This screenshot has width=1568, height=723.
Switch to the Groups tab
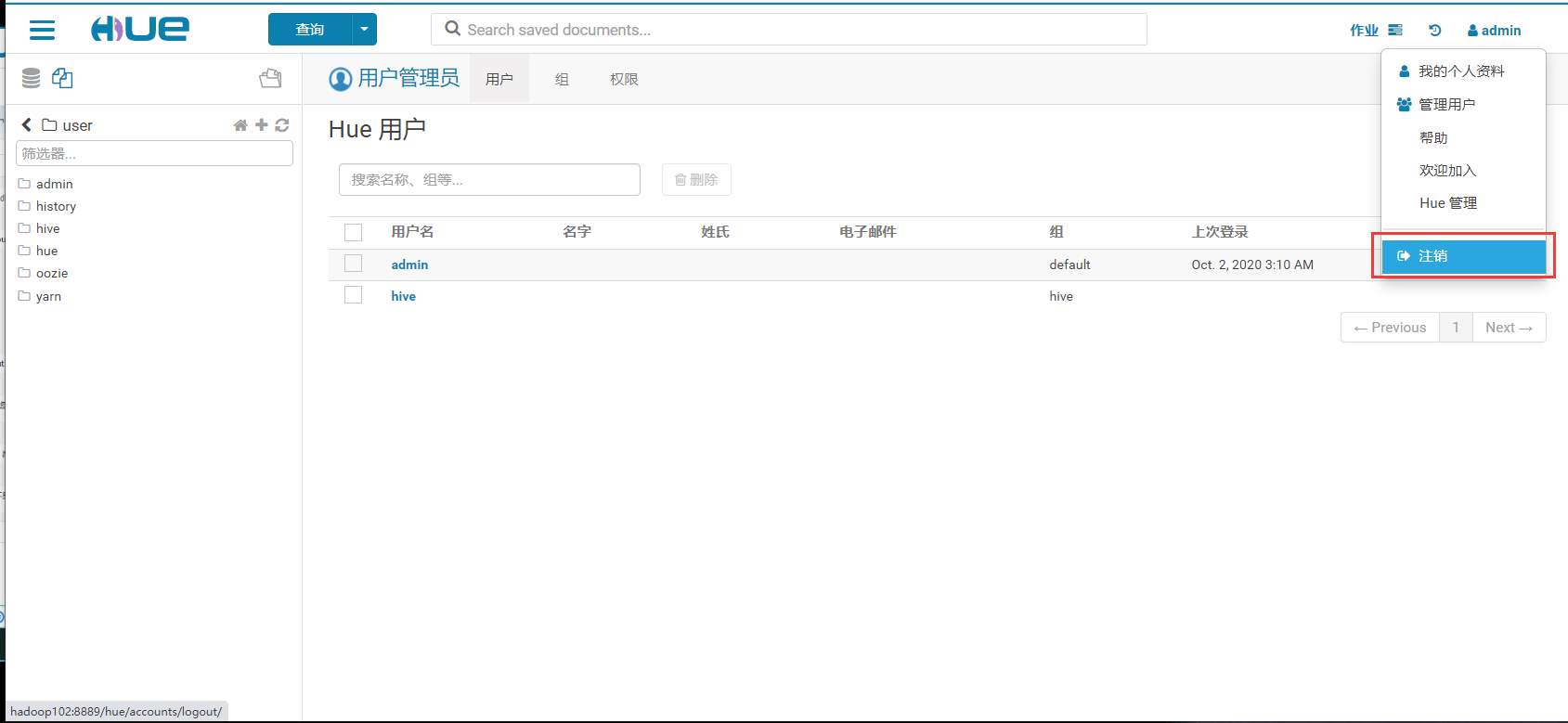pyautogui.click(x=562, y=79)
